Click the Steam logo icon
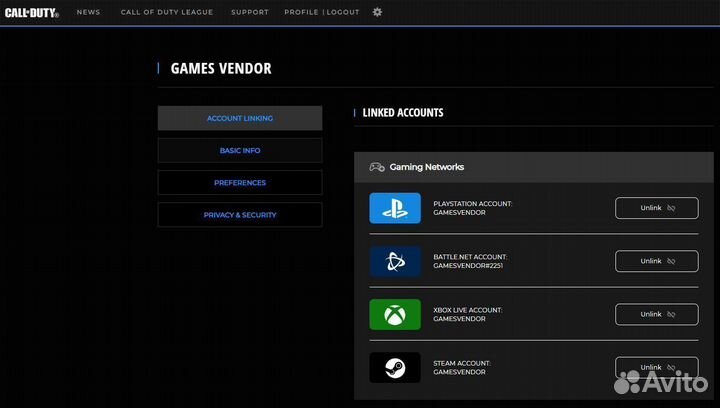Viewport: 720px width, 408px height. pyautogui.click(x=395, y=367)
